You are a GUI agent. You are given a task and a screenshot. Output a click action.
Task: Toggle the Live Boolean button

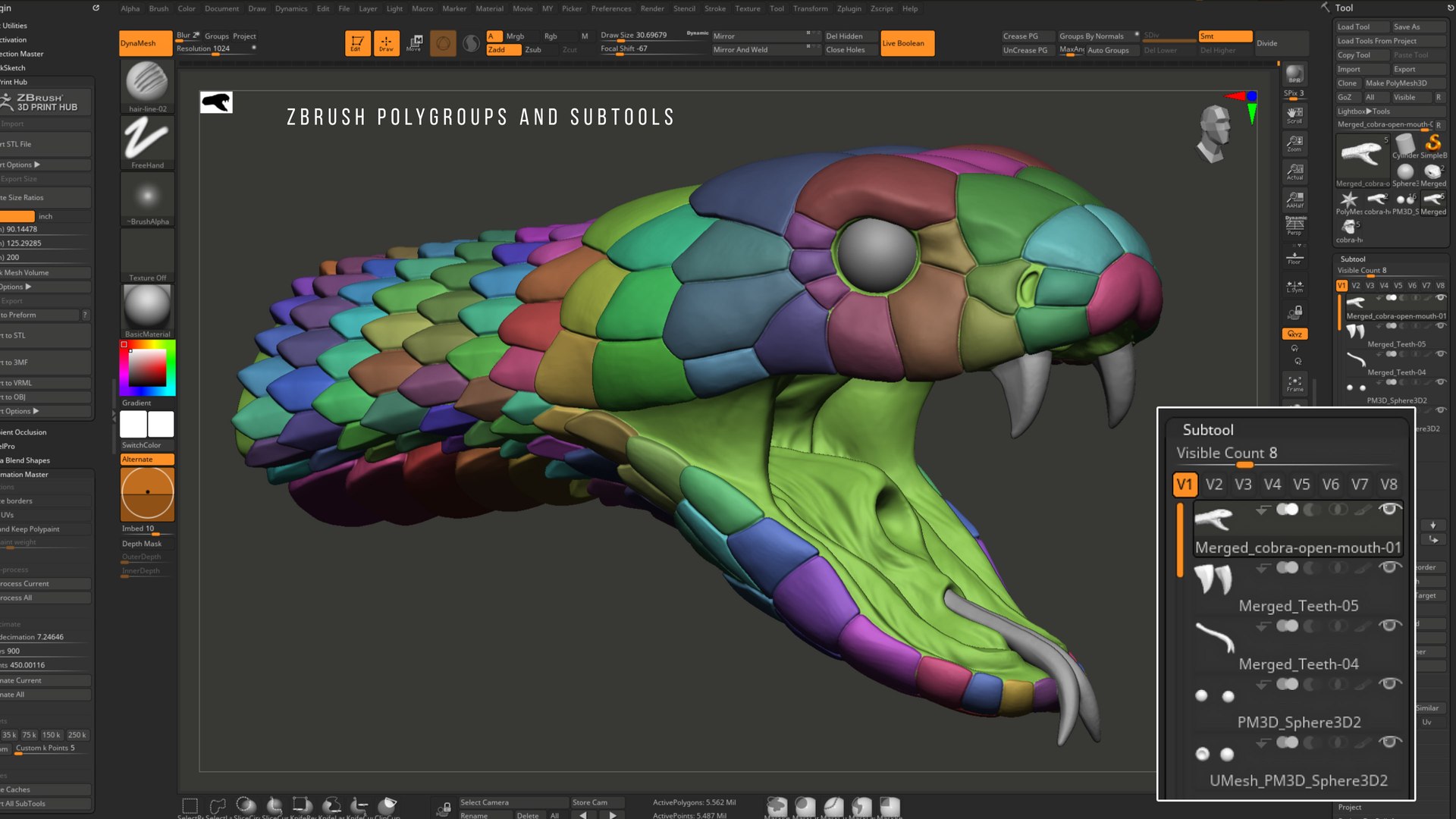pyautogui.click(x=907, y=43)
